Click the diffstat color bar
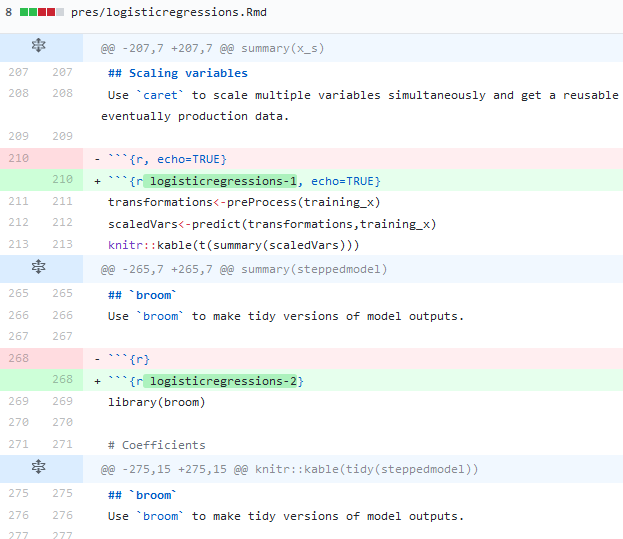Viewport: 623px width, 539px height. tap(42, 12)
